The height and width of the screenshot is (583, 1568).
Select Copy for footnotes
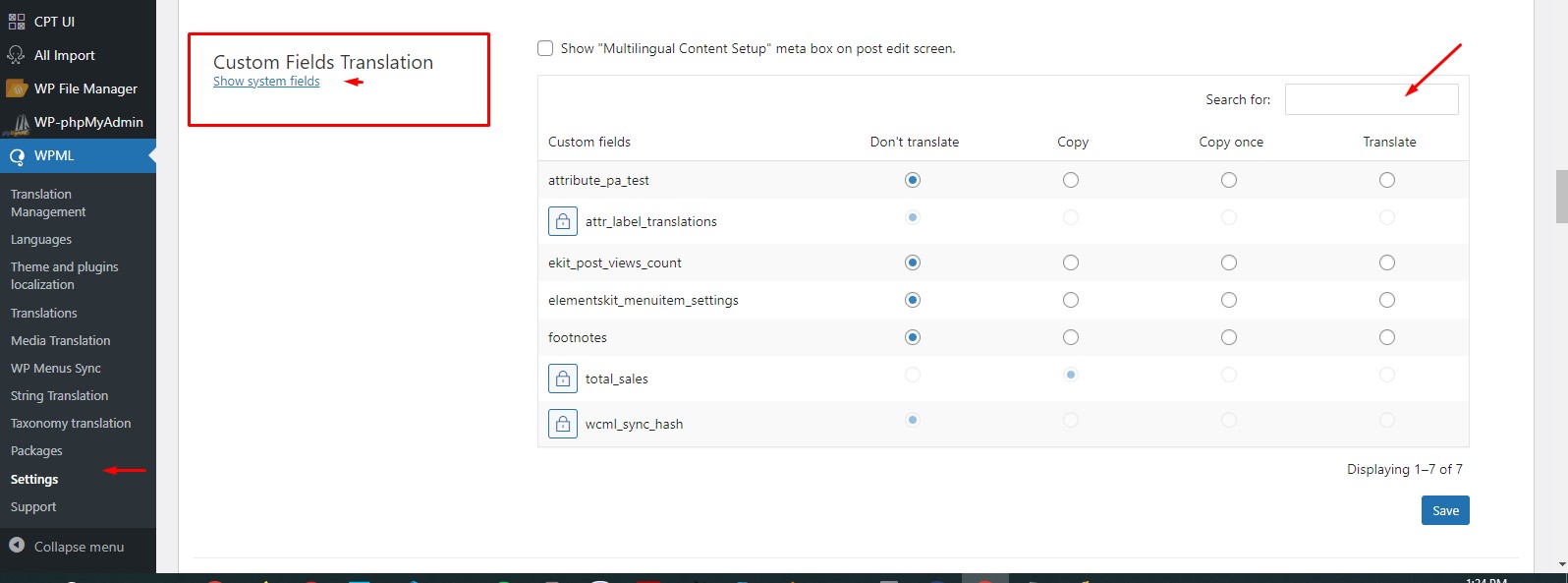1071,337
